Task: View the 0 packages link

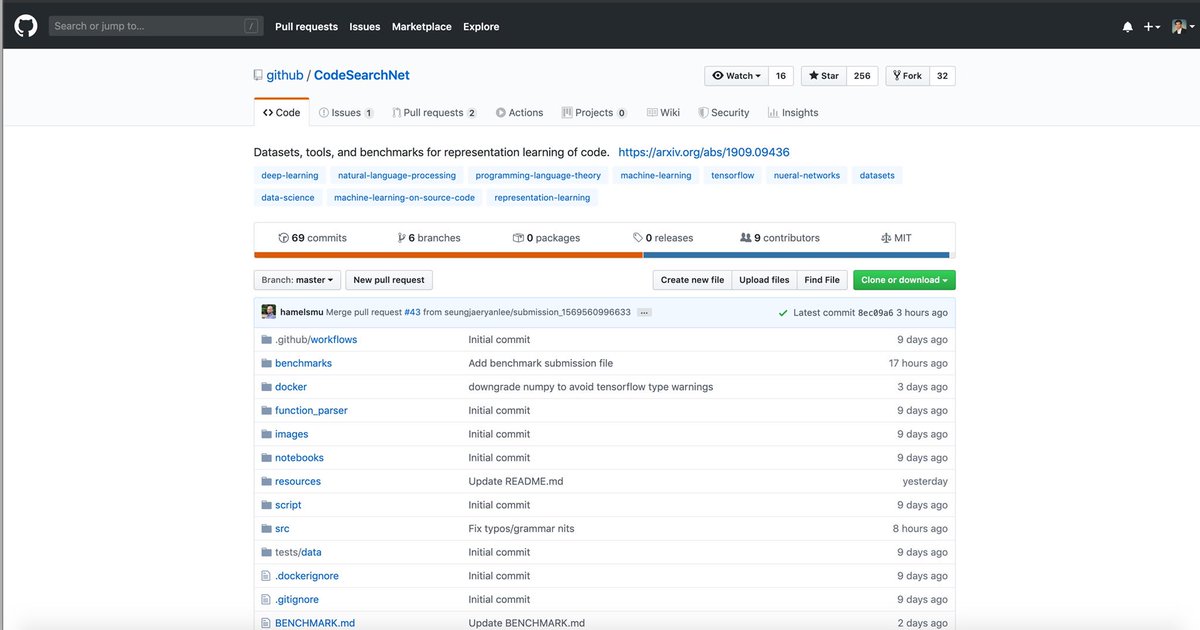Action: pyautogui.click(x=546, y=238)
